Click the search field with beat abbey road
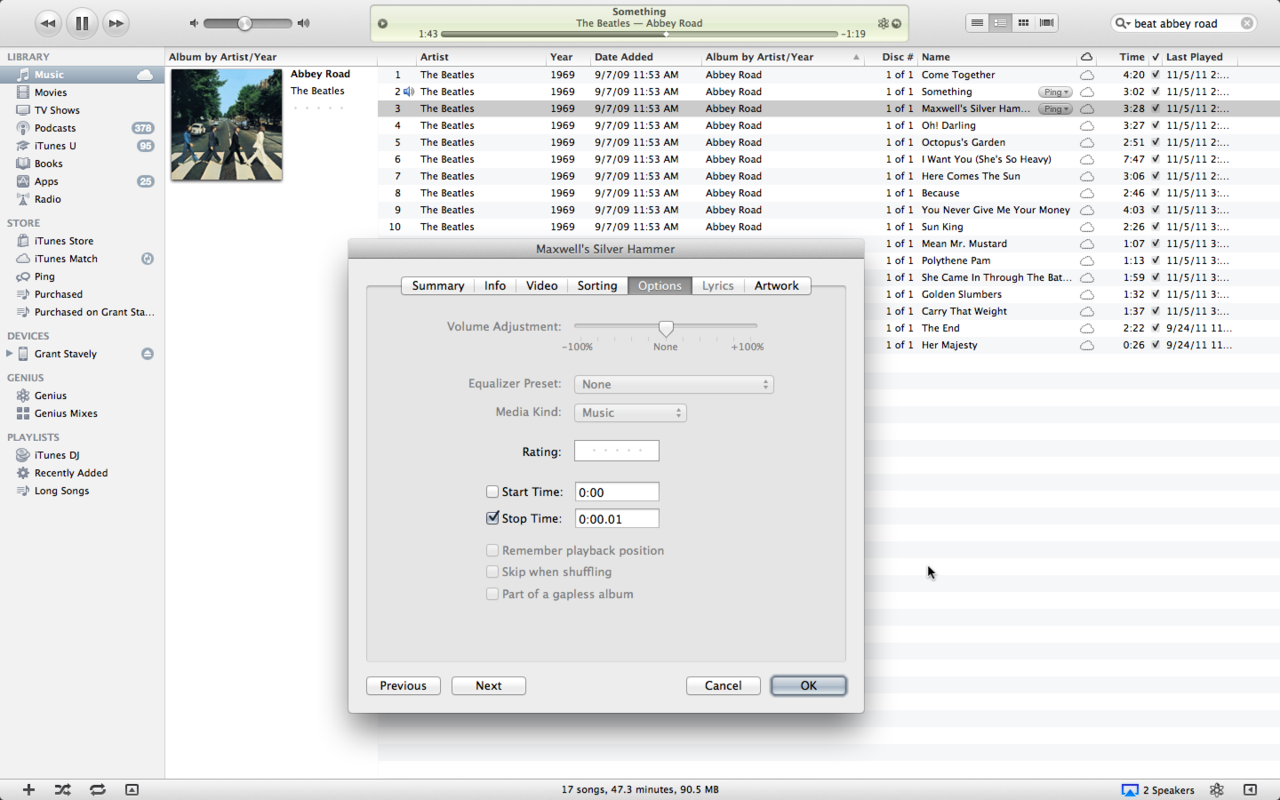The height and width of the screenshot is (800, 1280). pos(1184,23)
